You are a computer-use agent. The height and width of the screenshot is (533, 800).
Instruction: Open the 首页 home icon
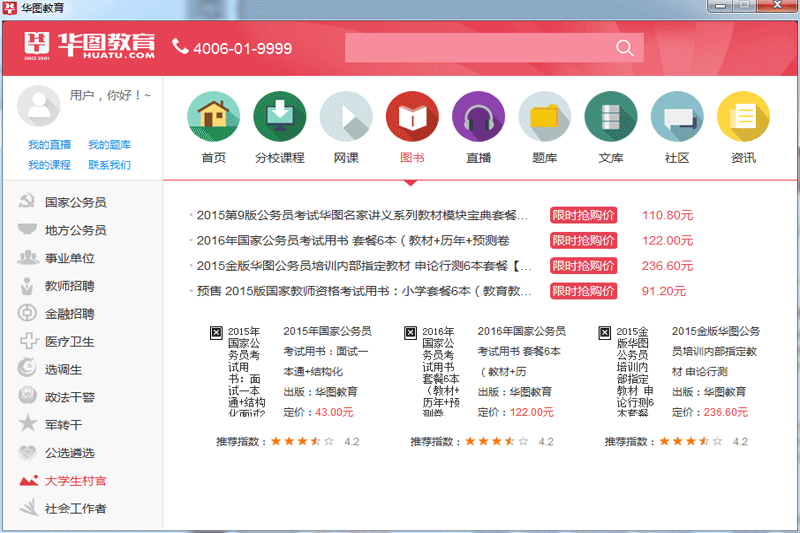[213, 116]
